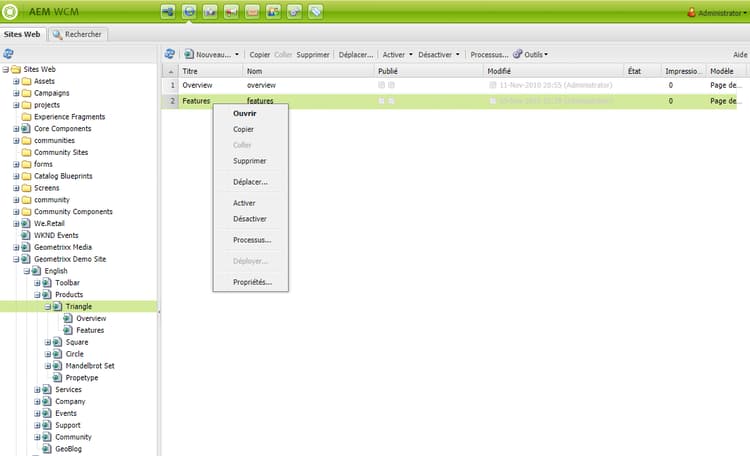Screen dimensions: 750x456
Task: Expand the We.Retail tree node
Action: (16, 223)
